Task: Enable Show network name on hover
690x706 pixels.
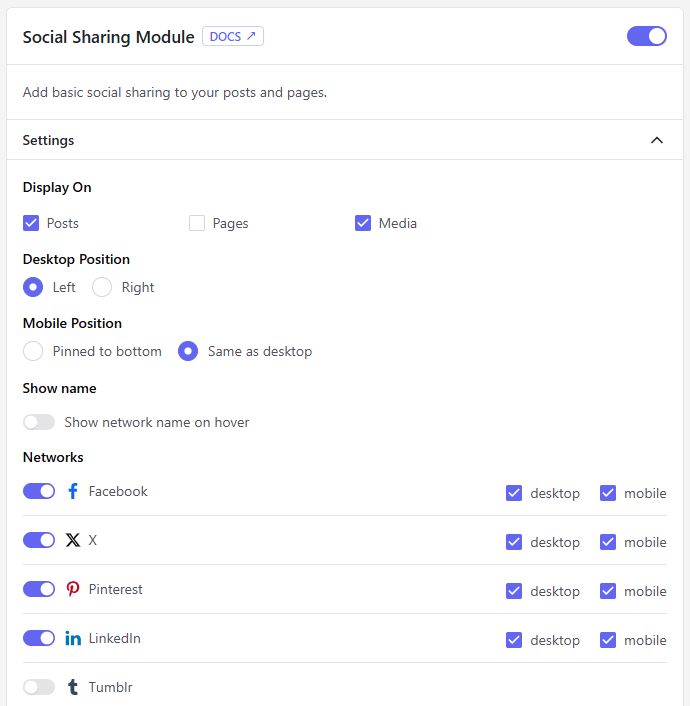Action: click(x=39, y=422)
